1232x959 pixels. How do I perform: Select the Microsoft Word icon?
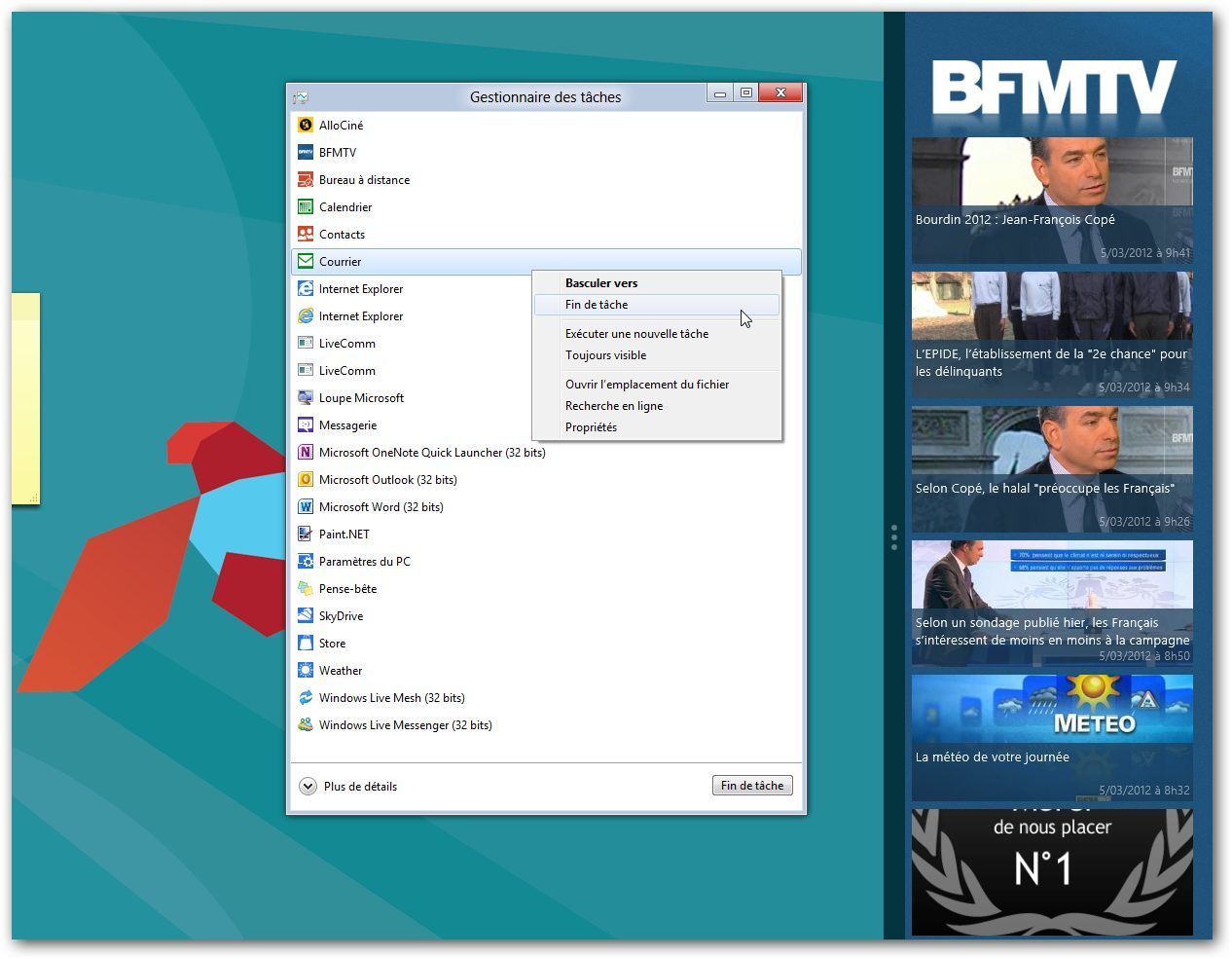tap(306, 506)
